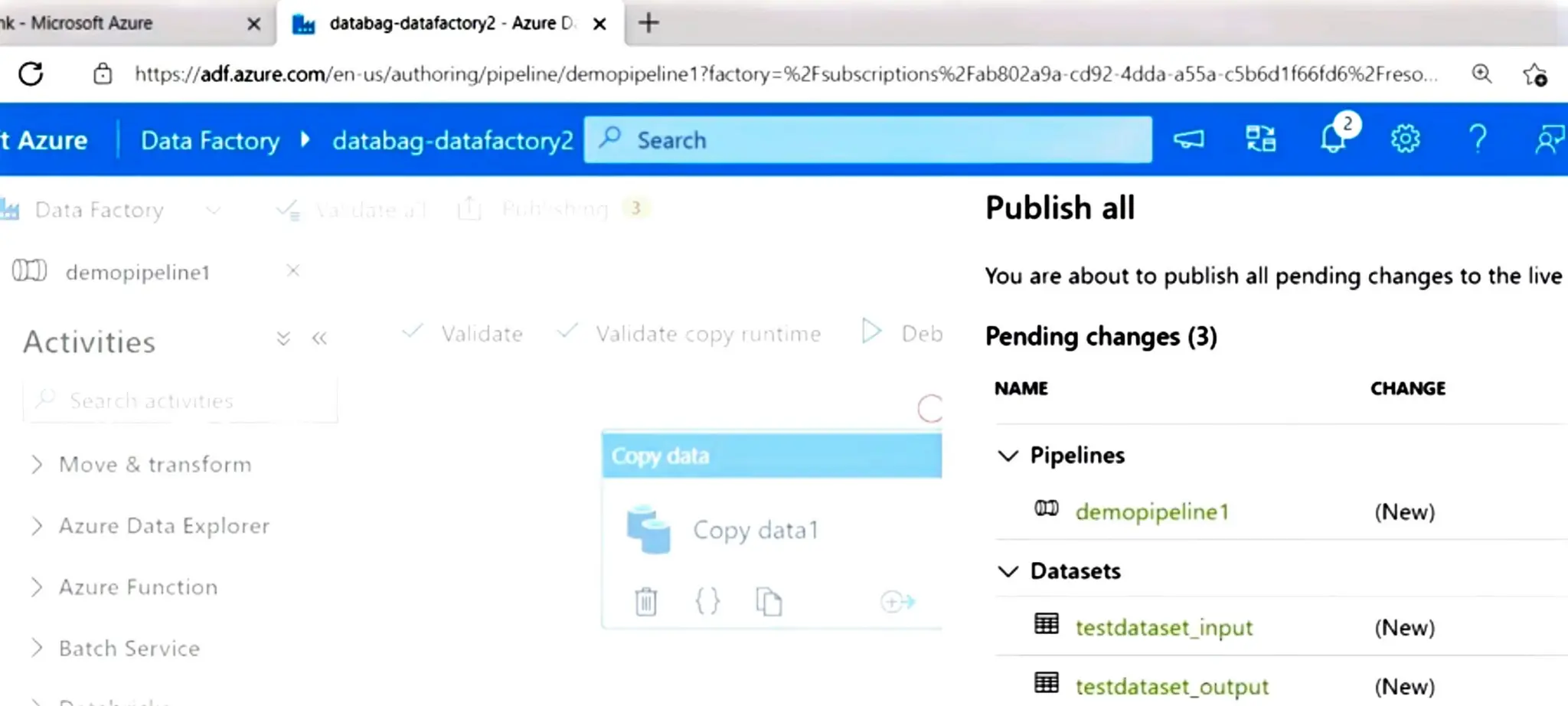The height and width of the screenshot is (706, 1568).
Task: Select the databag-datafactory2 browser tab
Action: 452,24
